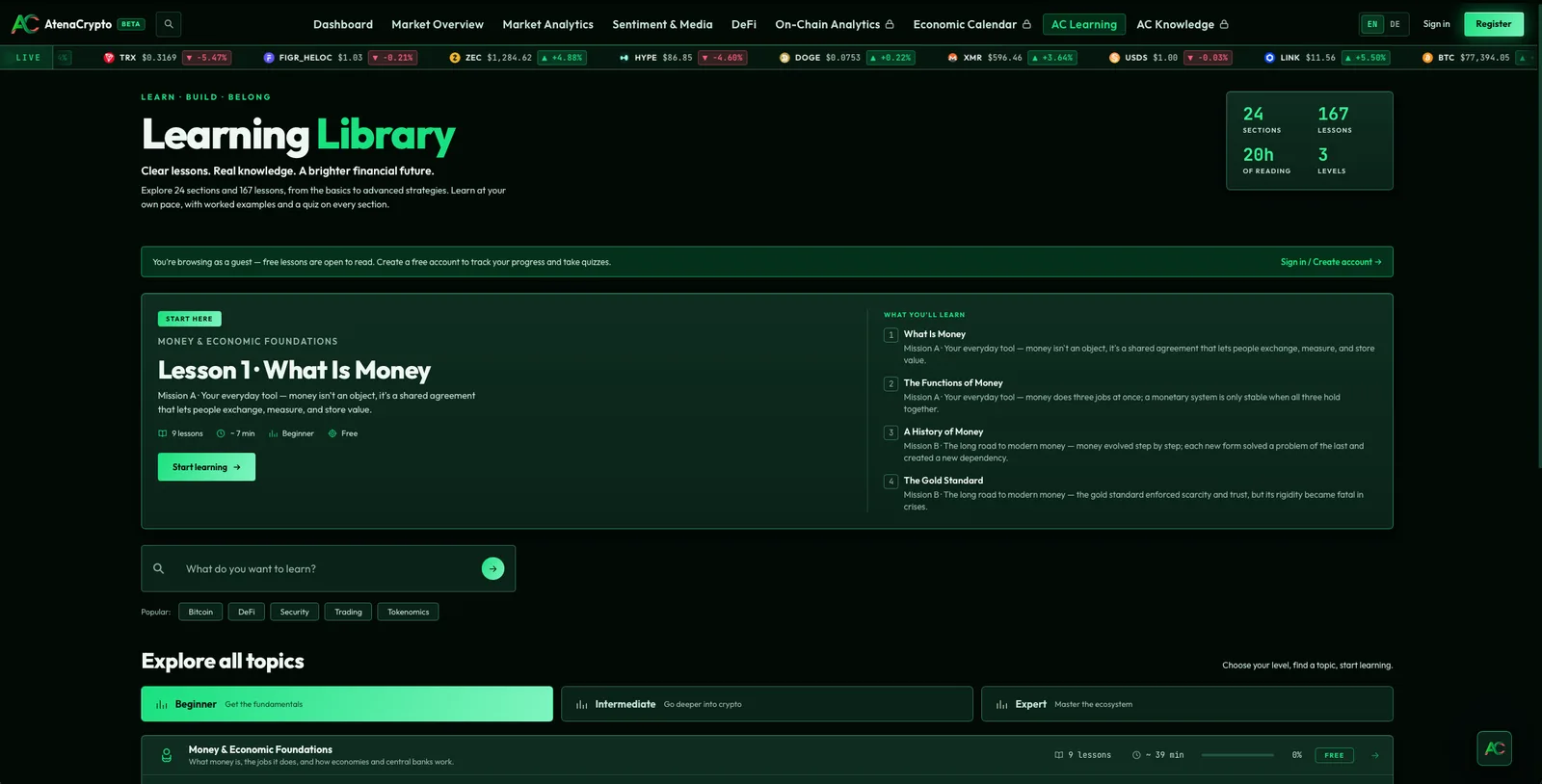Switch language to DE
The height and width of the screenshot is (784, 1542).
pos(1395,24)
